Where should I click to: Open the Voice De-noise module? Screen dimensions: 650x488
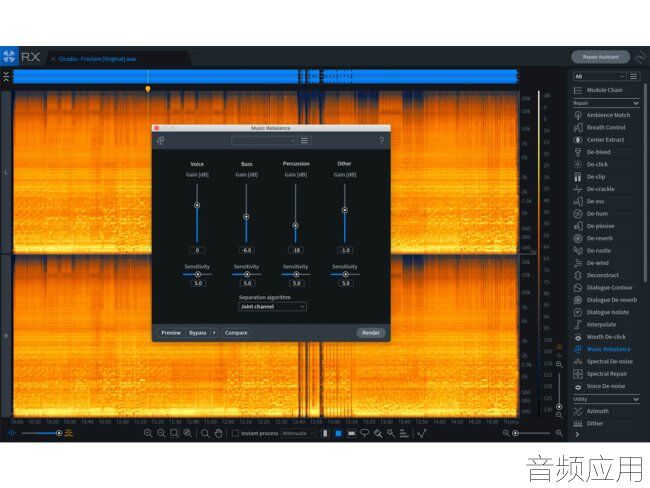tap(599, 386)
